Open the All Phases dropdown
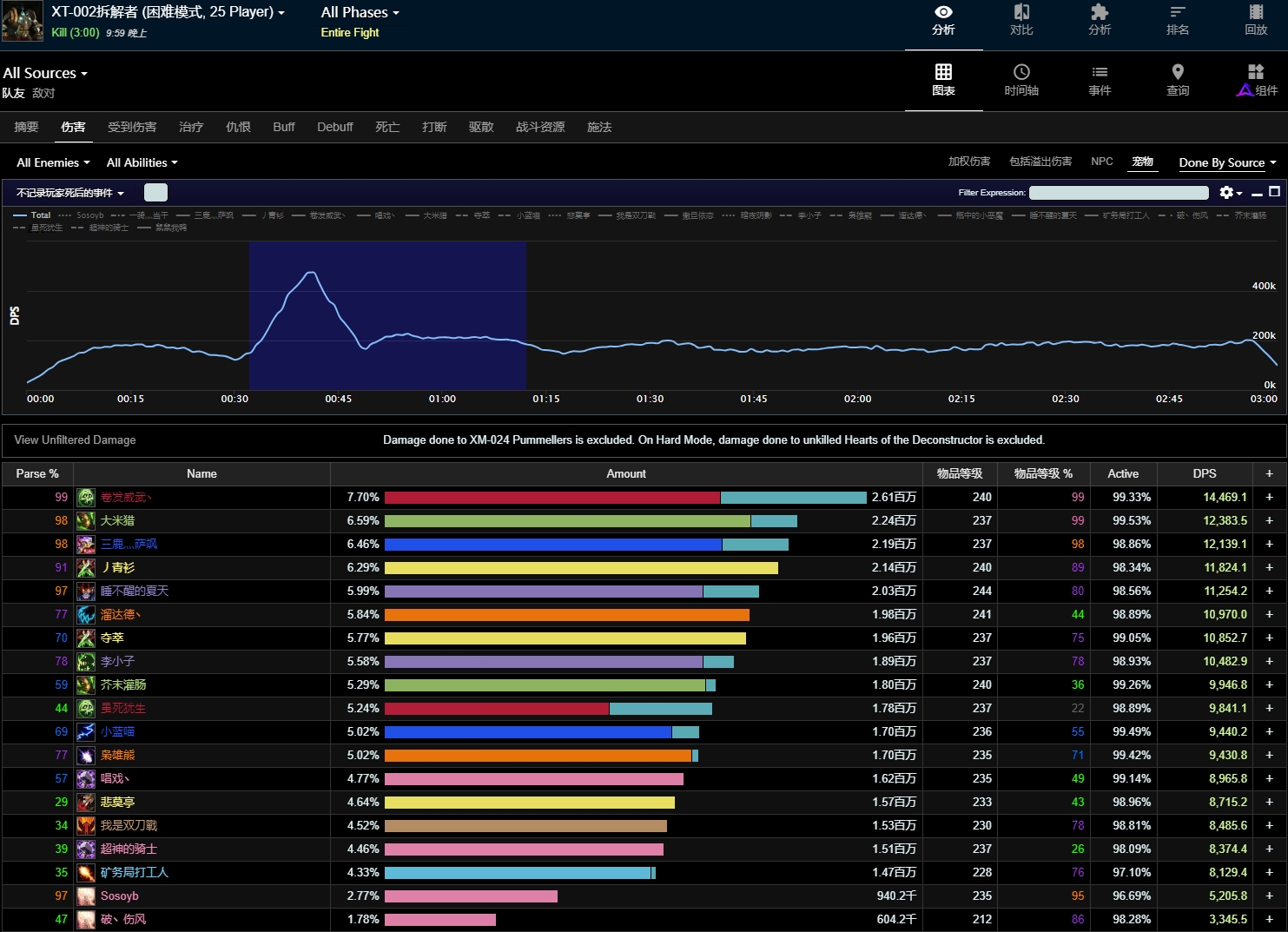Screen dimensions: 1288x932 pyautogui.click(x=360, y=12)
